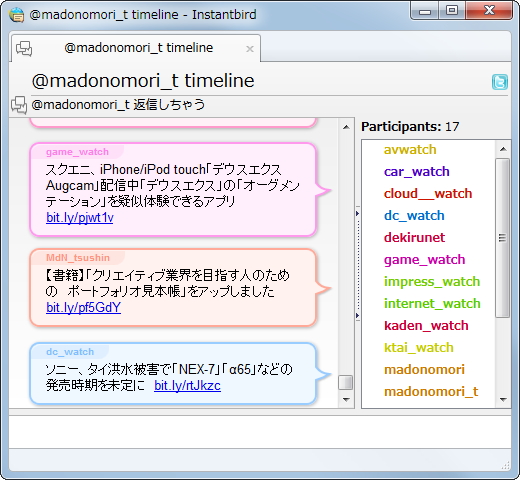Click the large @madonomori_t timeline heading
Viewport: 520px width, 480px height.
(143, 81)
